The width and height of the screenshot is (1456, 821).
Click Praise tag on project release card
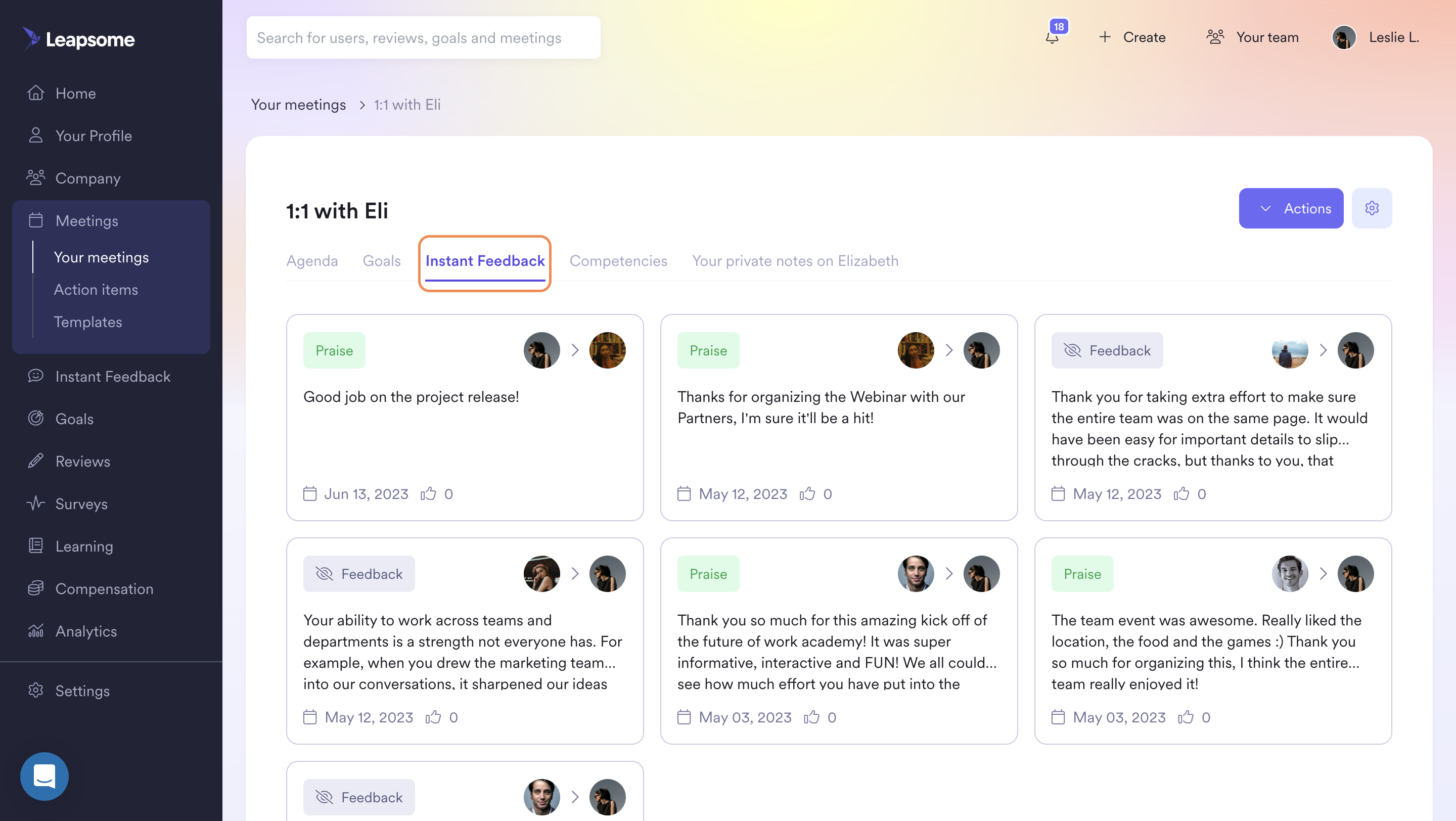[334, 350]
